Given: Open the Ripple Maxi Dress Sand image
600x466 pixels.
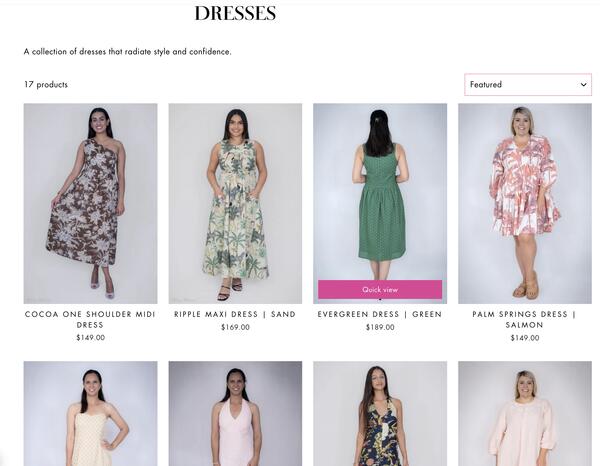Looking at the screenshot, I should coord(235,204).
